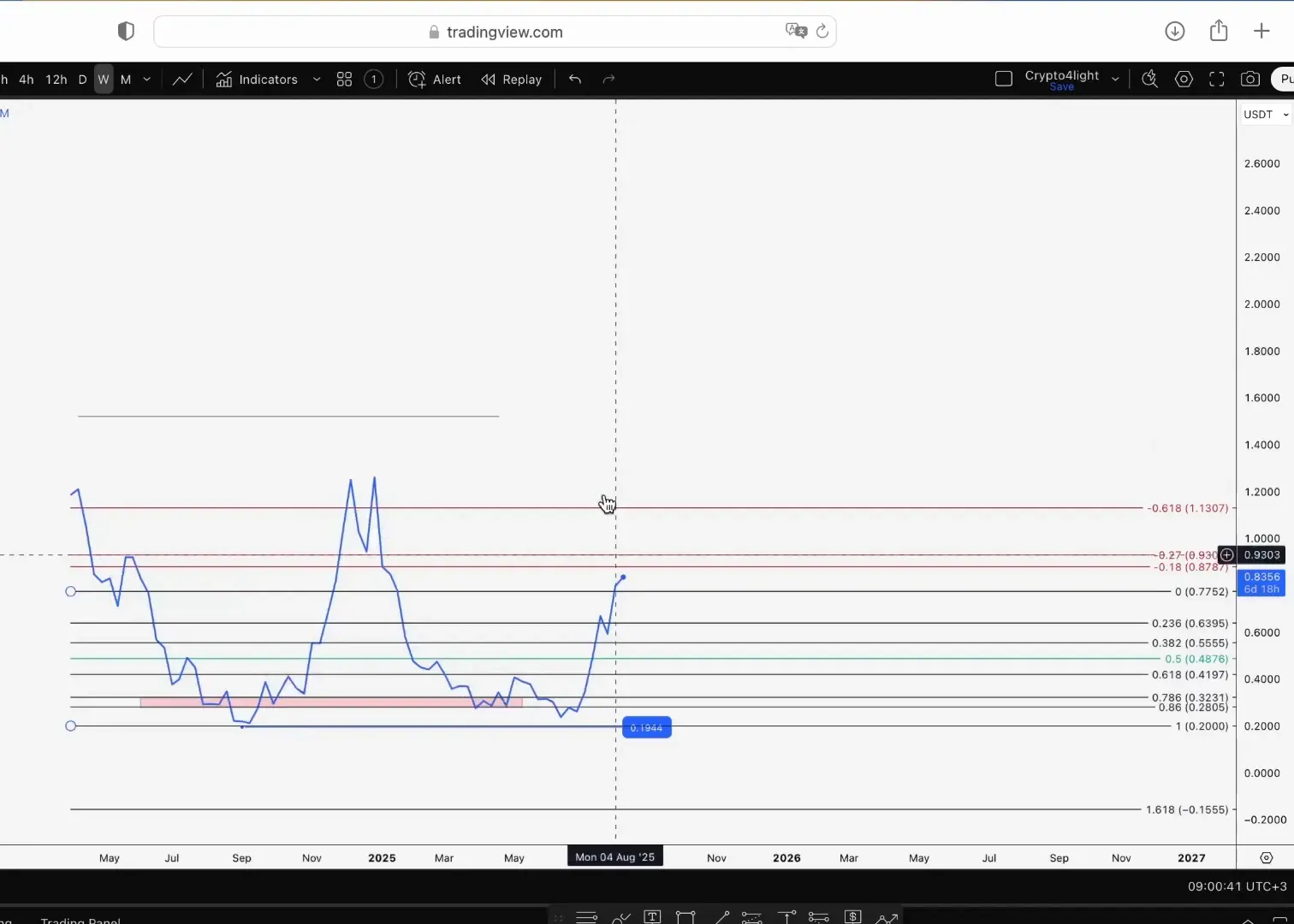Click the 2025 label on time axis
Screen dimensions: 1294x924
(x=382, y=857)
